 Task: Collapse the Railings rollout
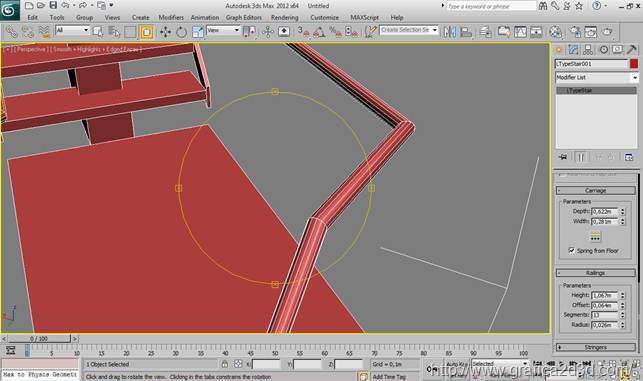tap(595, 273)
